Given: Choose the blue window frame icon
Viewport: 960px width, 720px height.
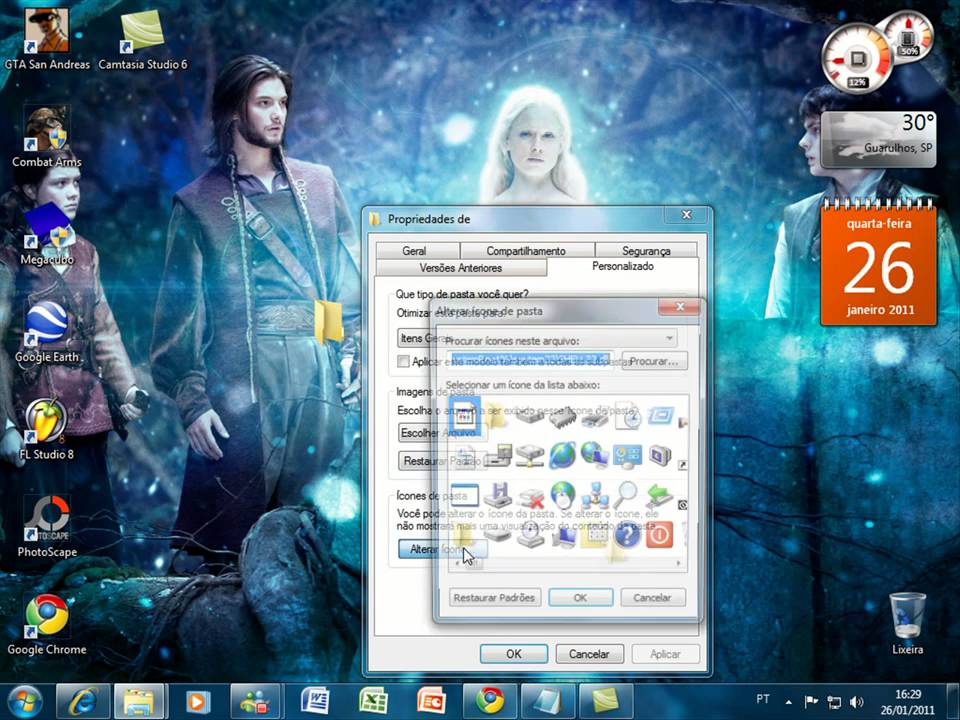Looking at the screenshot, I should click(x=661, y=416).
